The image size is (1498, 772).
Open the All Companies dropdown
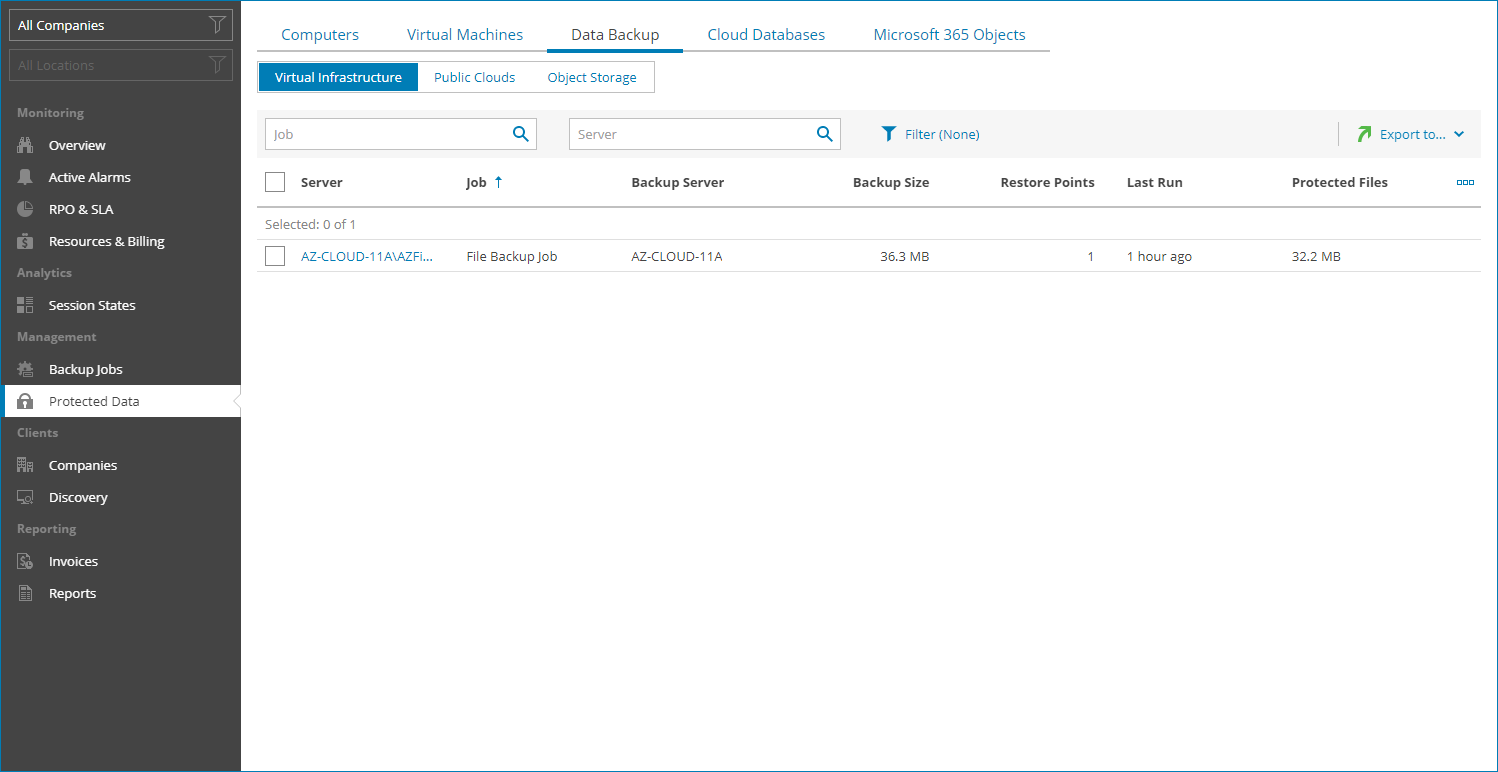(x=110, y=25)
